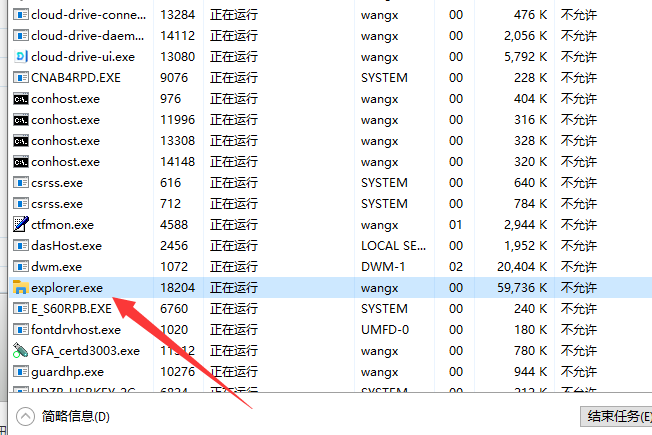Click the DWM-1 user name cell
Screen dimensions: 652x435
382,267
